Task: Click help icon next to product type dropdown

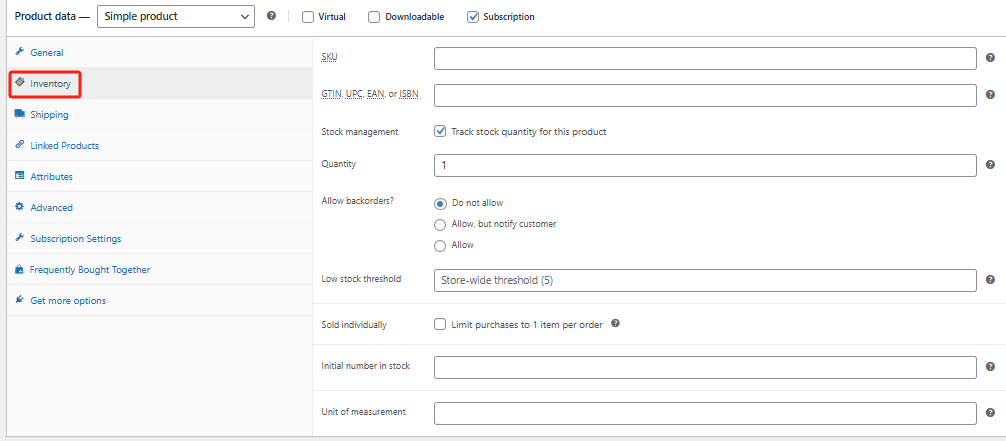Action: (x=272, y=16)
